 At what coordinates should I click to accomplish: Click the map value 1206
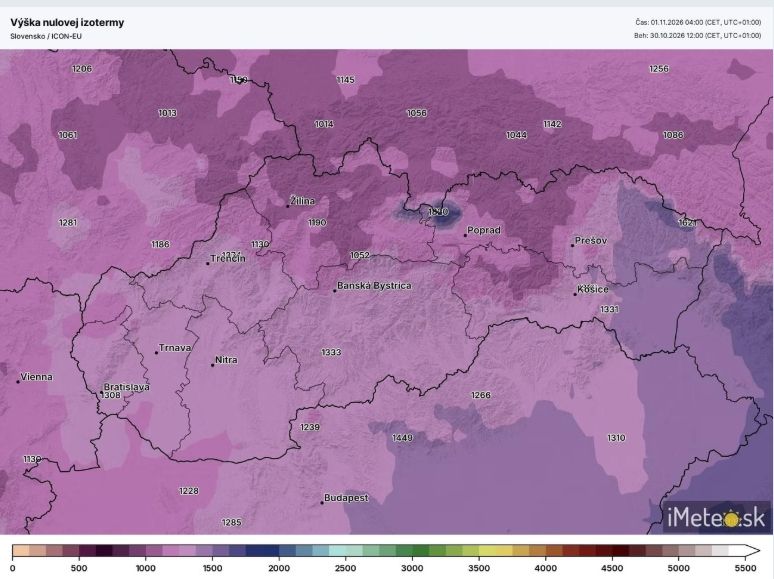click(x=82, y=69)
